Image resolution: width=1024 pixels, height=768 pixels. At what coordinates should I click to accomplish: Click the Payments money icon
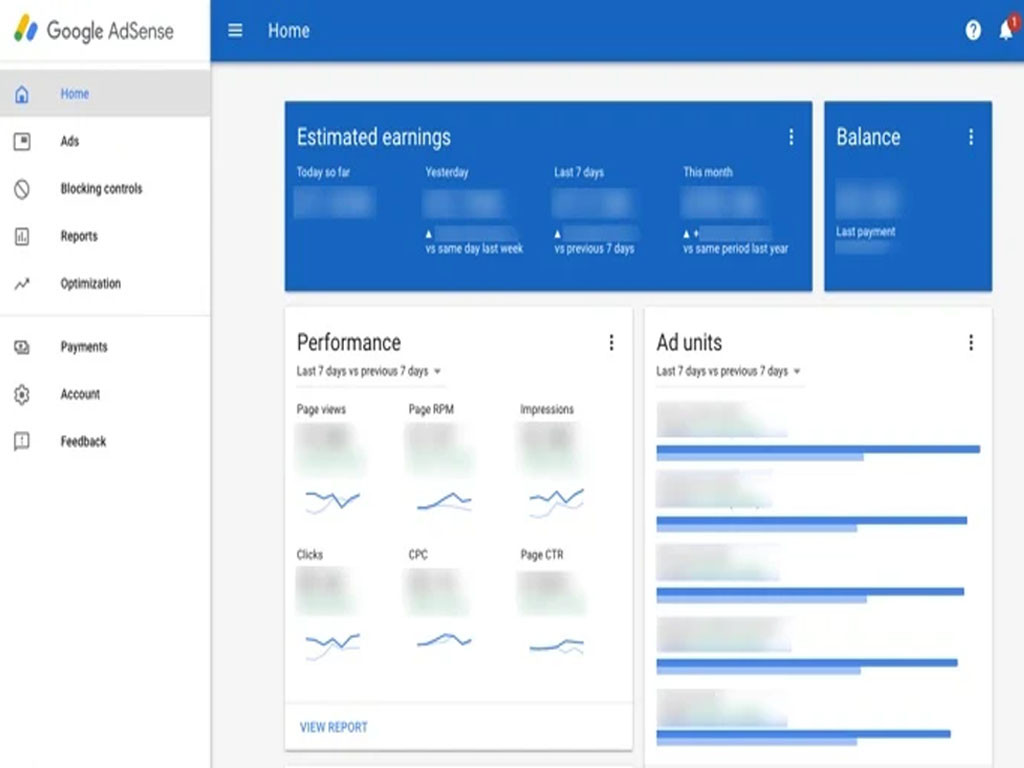click(x=22, y=347)
